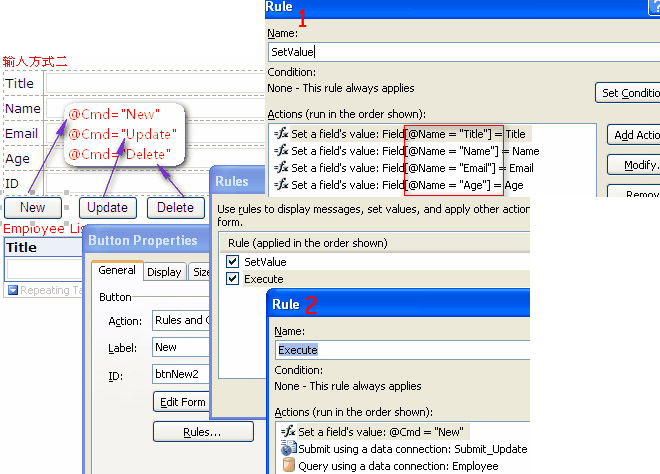
Task: Click the Title column header in Employee table
Action: [44, 247]
